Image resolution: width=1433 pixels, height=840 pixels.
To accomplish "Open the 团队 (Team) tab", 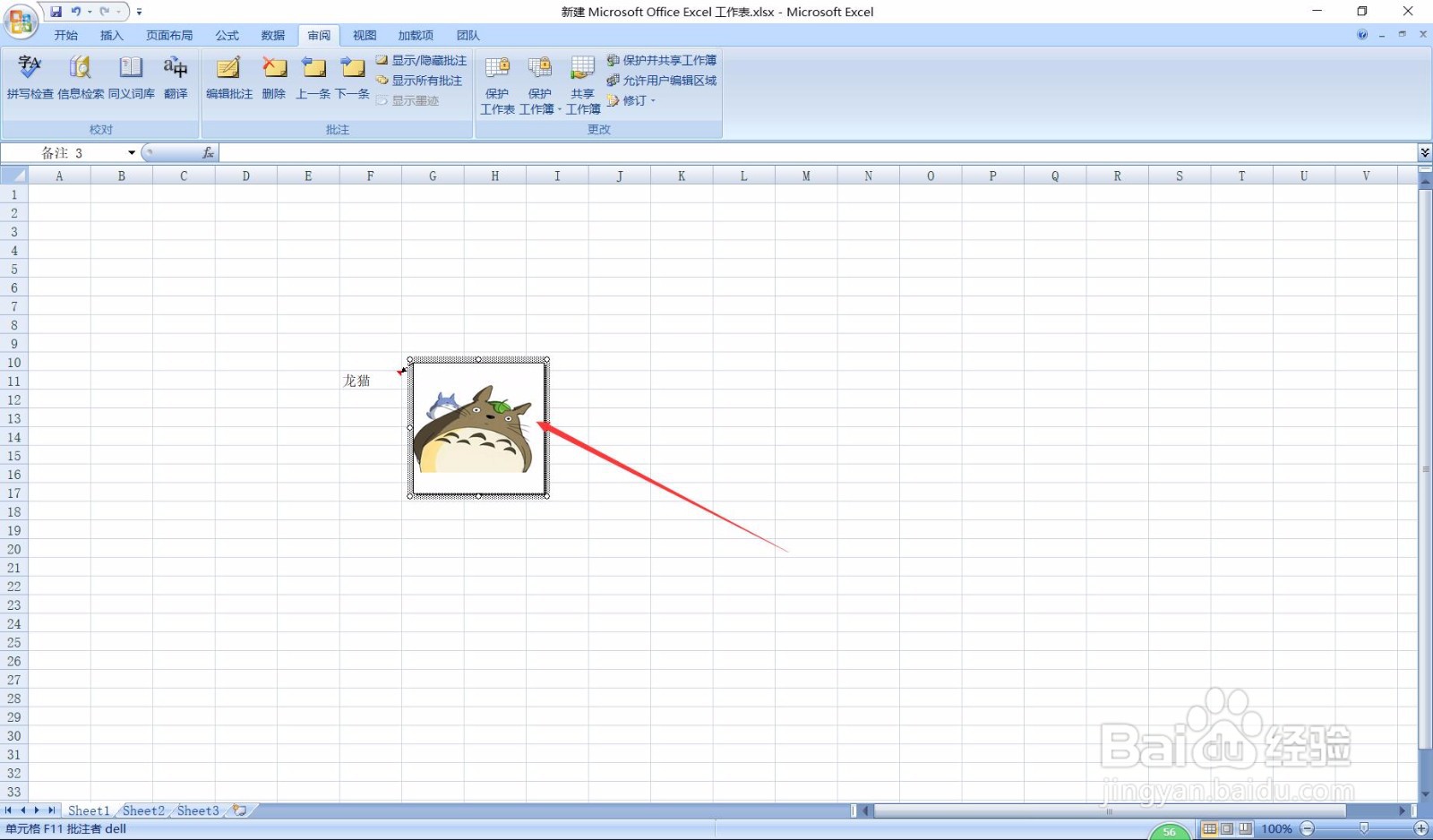I will (468, 36).
